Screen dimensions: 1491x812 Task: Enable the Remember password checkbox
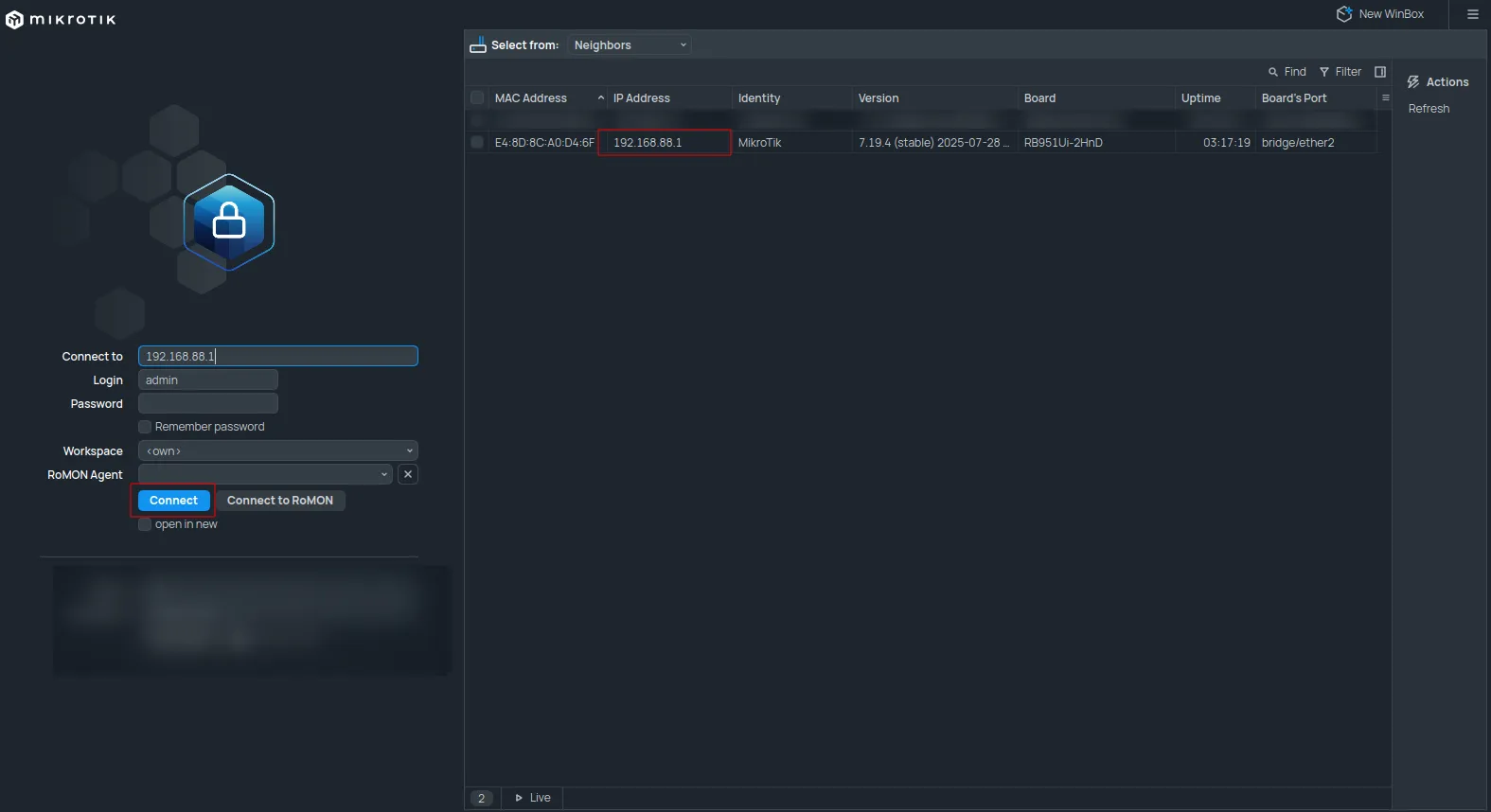pyautogui.click(x=145, y=427)
